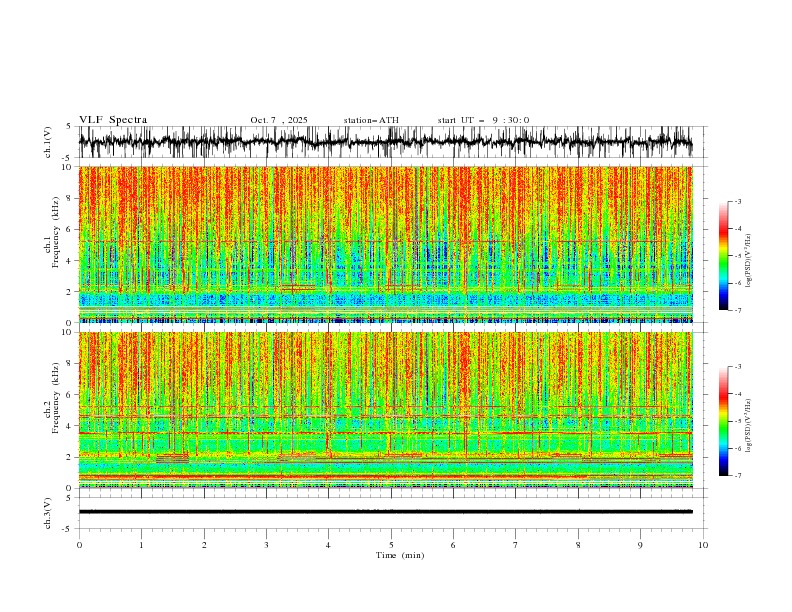Click the ch.2 PSD color bar

(723, 421)
